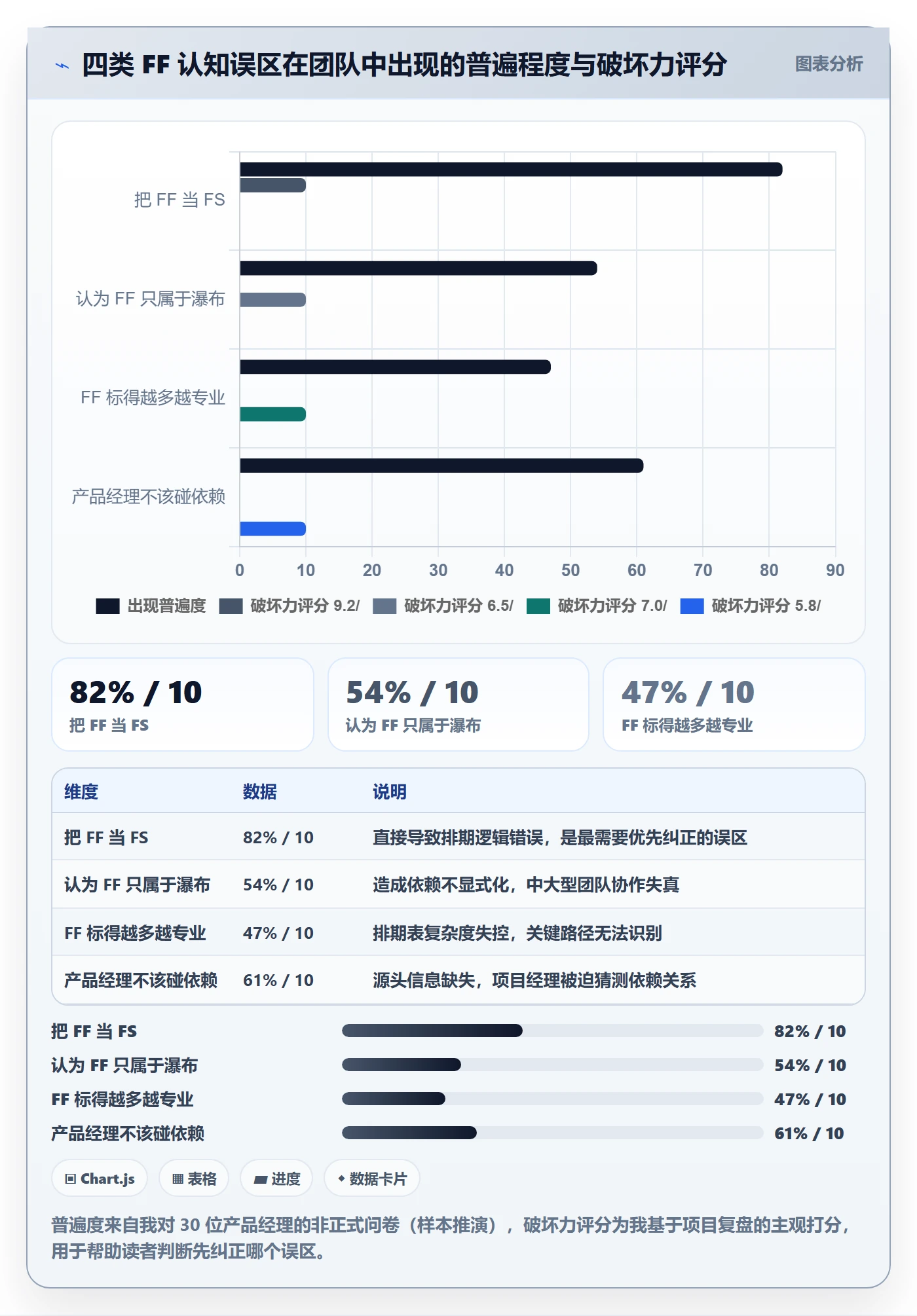Click the bright blue bar in the chart
This screenshot has height=1316, width=917.
coord(272,529)
